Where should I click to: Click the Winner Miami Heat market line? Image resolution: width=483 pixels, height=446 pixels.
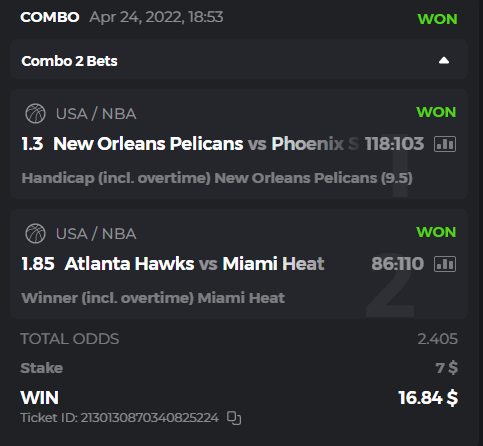click(153, 298)
